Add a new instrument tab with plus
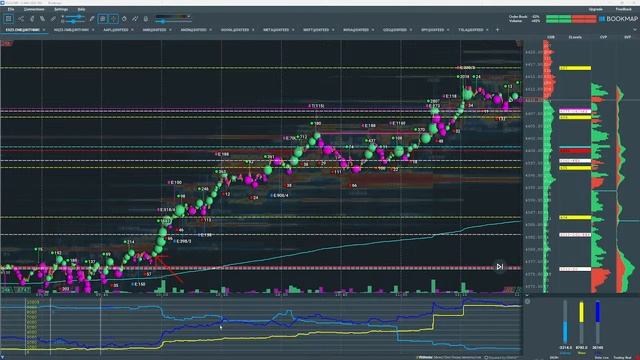 497,30
